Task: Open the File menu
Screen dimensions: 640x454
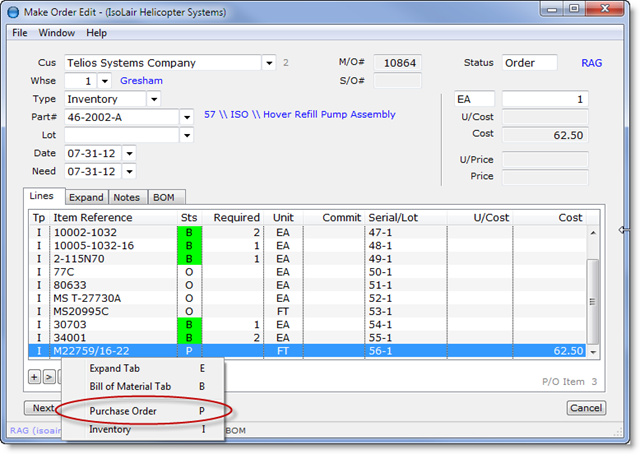Action: coord(20,33)
